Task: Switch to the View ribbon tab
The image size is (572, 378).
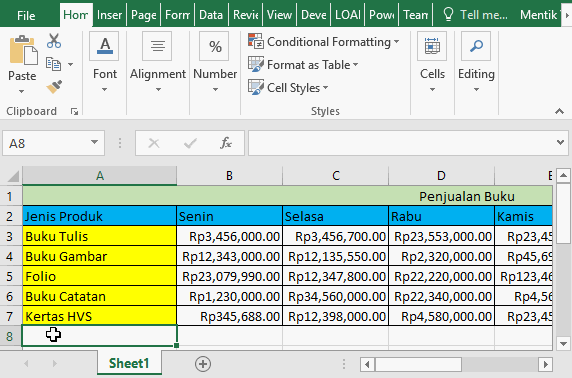Action: [279, 15]
